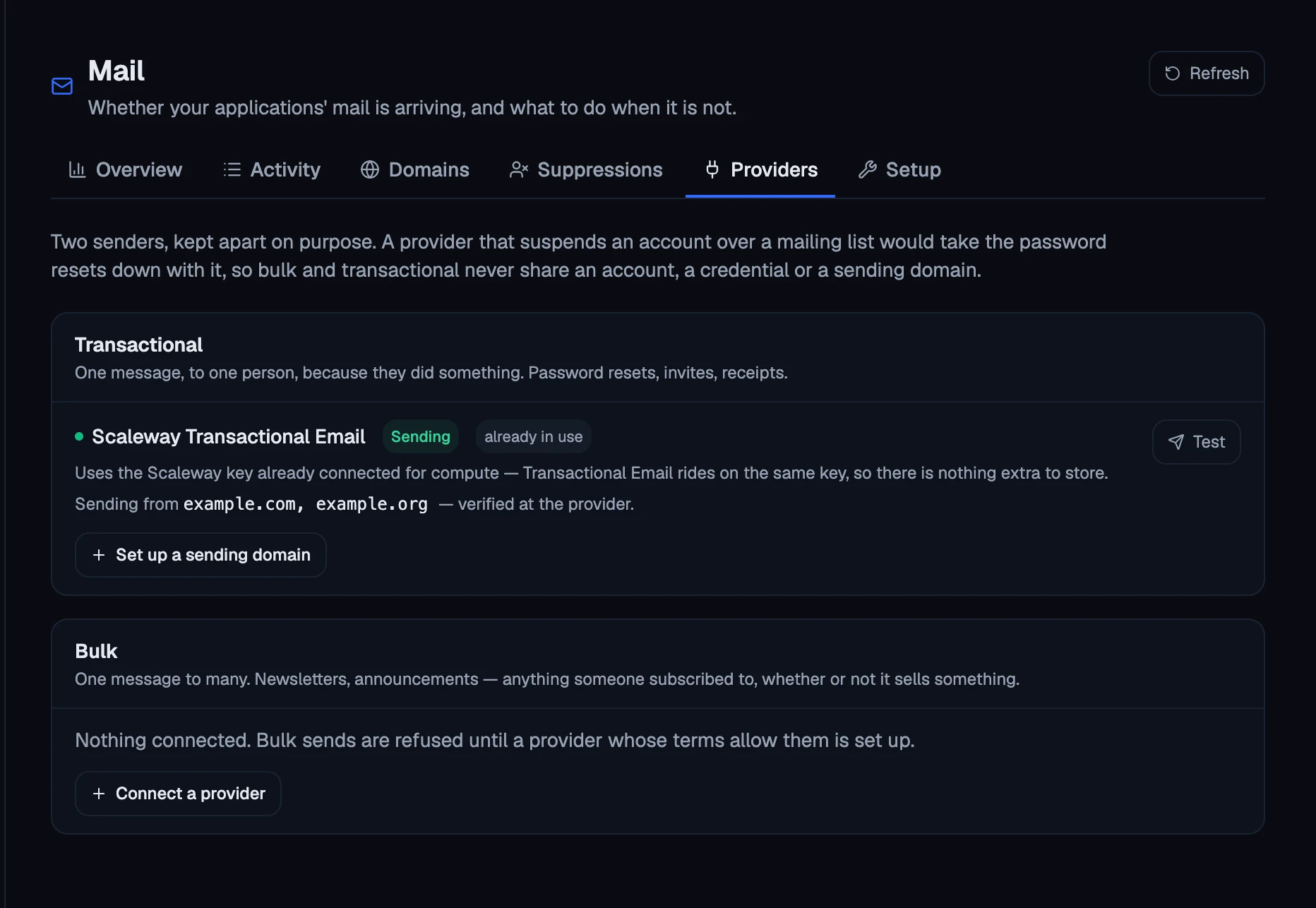Viewport: 1316px width, 908px height.
Task: Click the Scaleway Transactional Email title
Action: 229,436
